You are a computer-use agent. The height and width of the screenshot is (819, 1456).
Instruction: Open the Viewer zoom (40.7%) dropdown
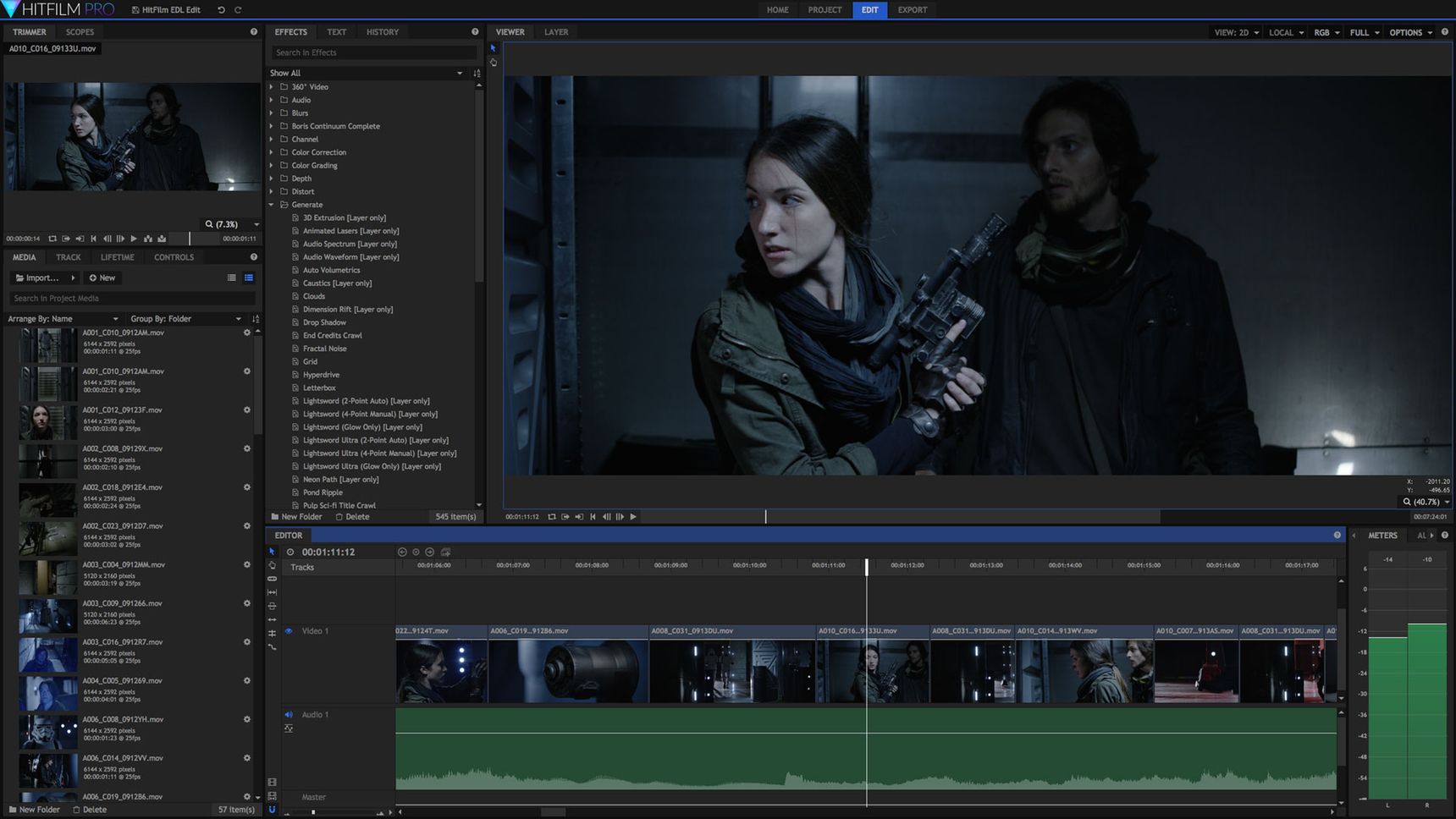(1426, 502)
